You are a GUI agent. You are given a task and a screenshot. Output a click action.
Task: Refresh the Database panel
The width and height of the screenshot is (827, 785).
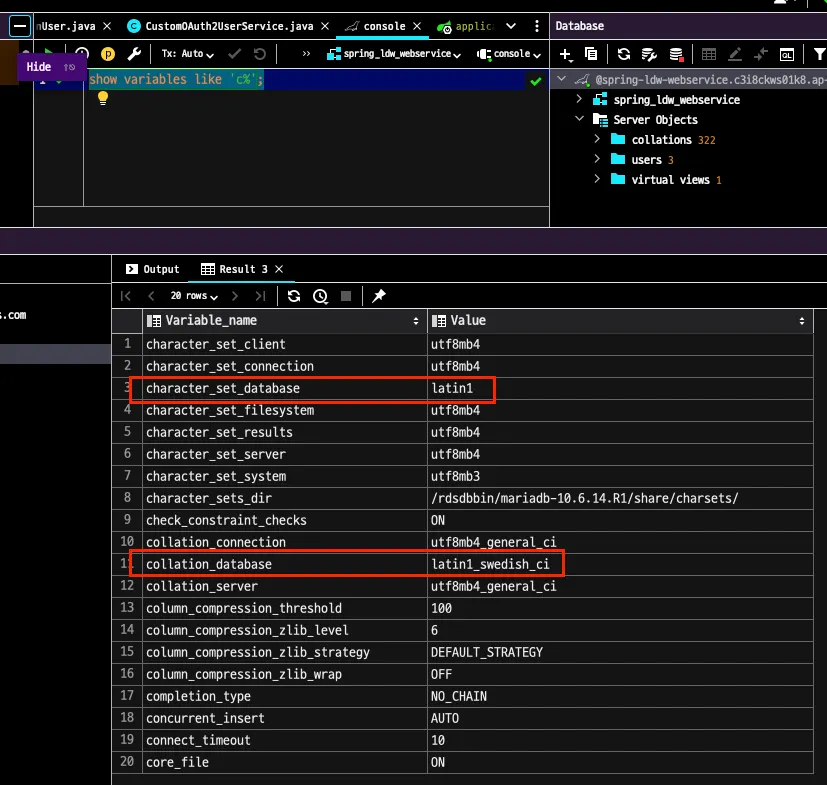pyautogui.click(x=624, y=54)
